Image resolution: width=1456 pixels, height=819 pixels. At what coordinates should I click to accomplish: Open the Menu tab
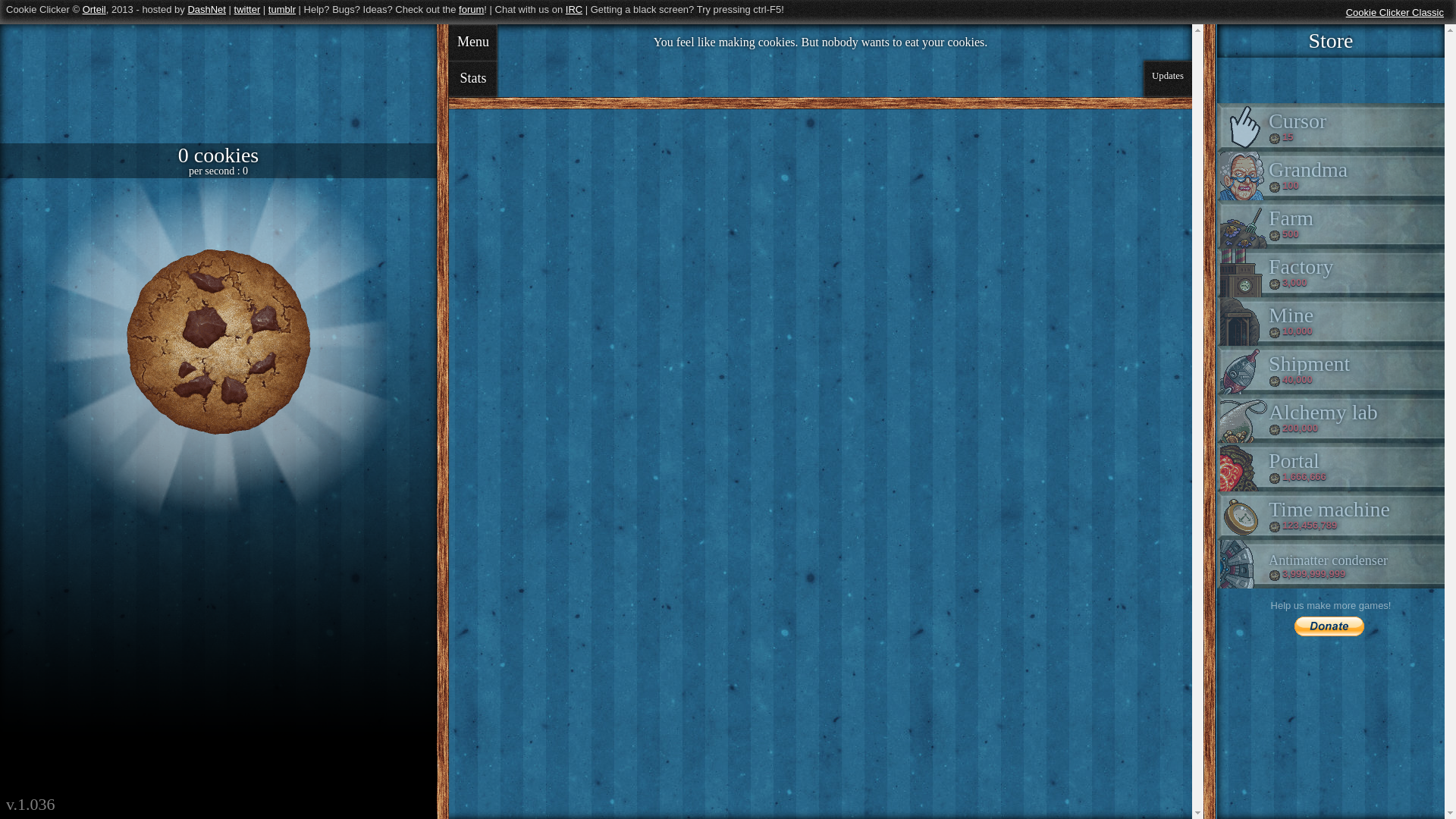472,42
